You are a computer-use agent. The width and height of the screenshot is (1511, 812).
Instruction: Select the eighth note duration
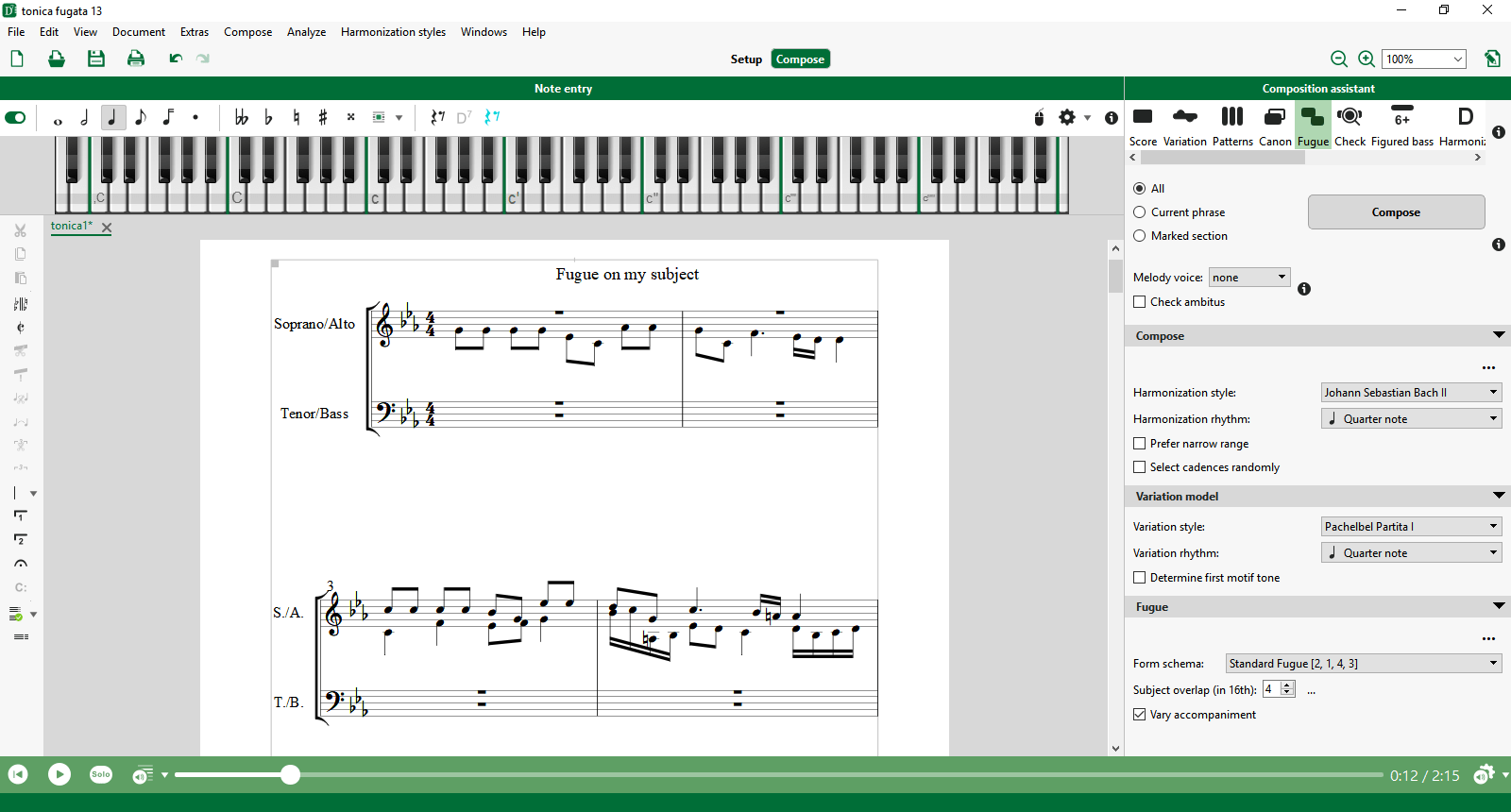click(x=141, y=118)
